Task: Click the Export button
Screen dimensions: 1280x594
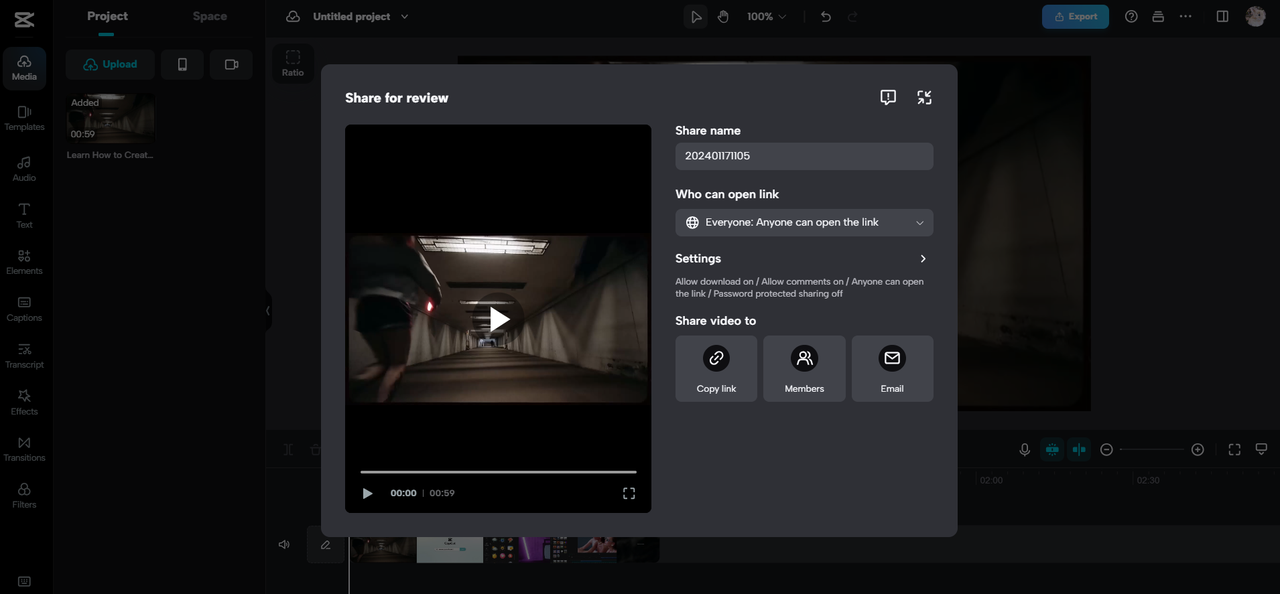Action: click(1075, 16)
